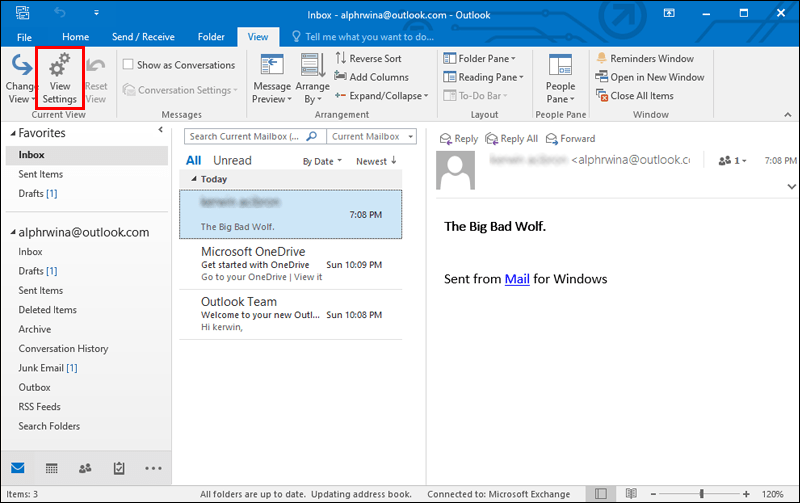Open Outbox folder

(x=34, y=388)
